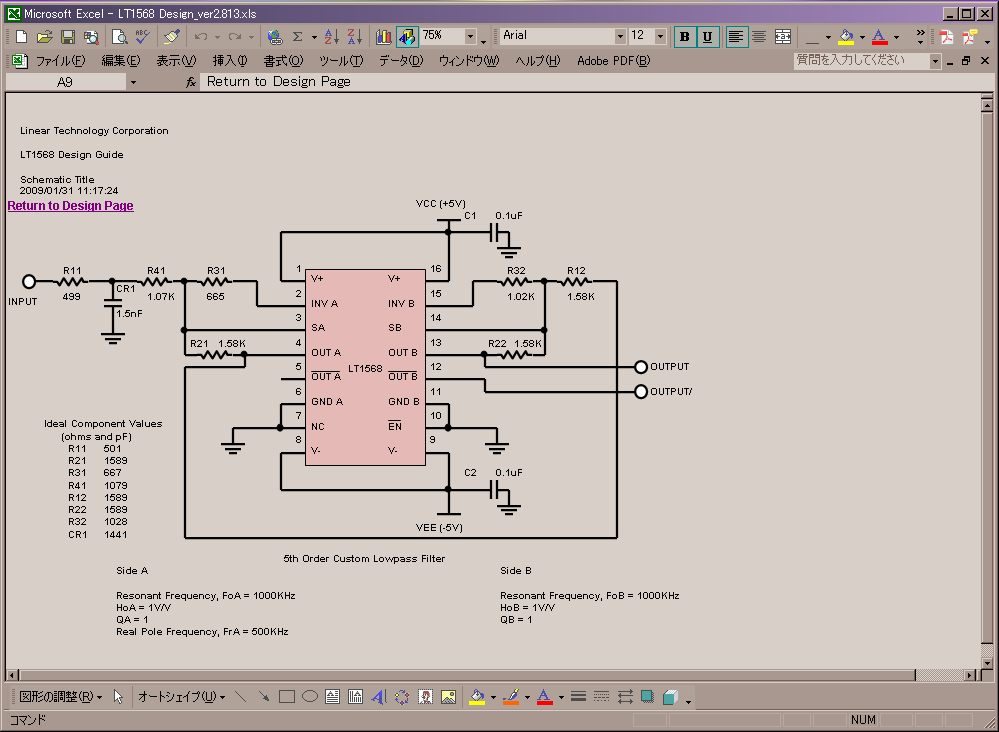Convert to PDF and send for review
This screenshot has height=732, width=999.
pos(970,36)
